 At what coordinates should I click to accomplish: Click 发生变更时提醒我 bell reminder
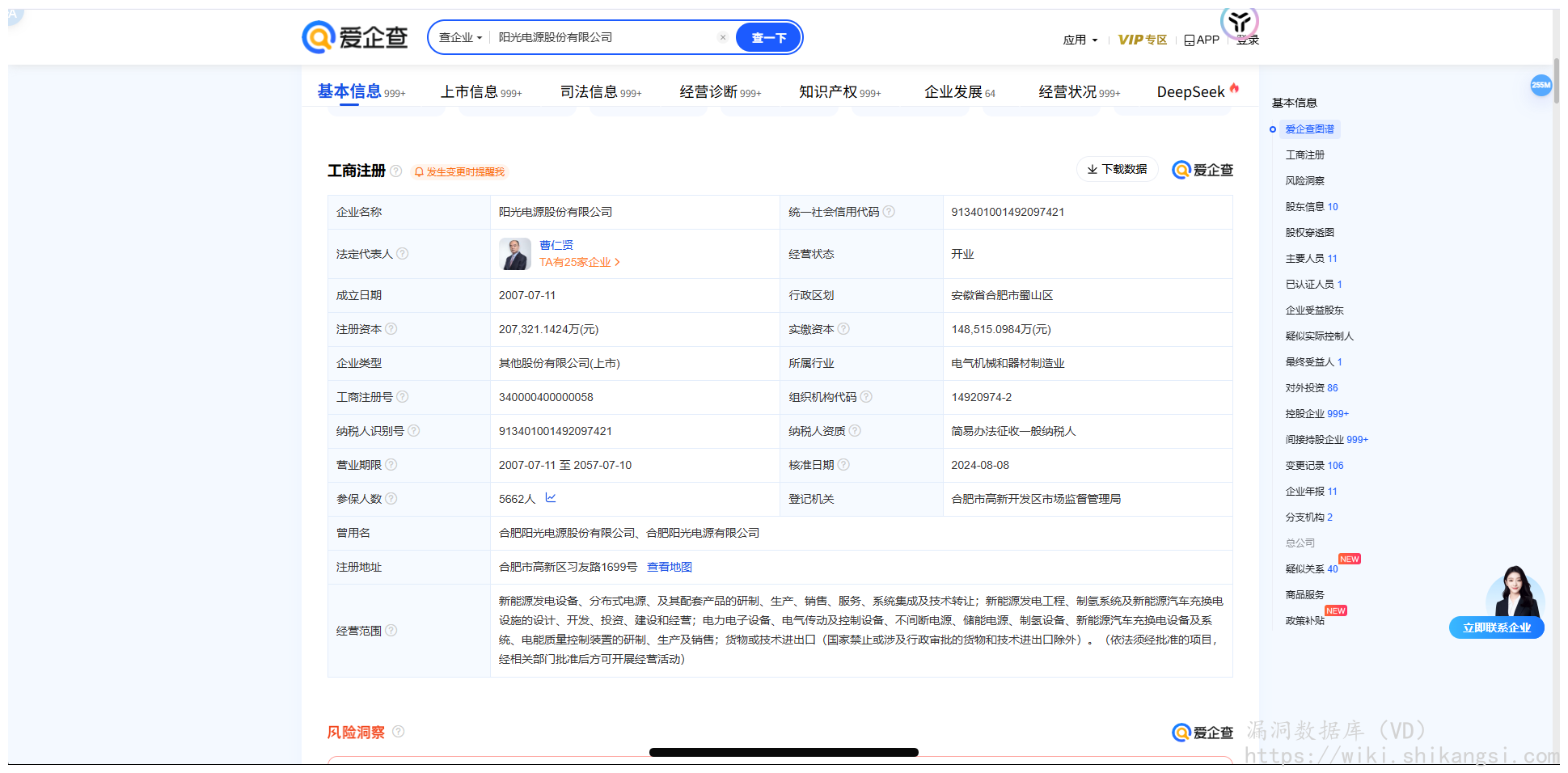pos(459,171)
